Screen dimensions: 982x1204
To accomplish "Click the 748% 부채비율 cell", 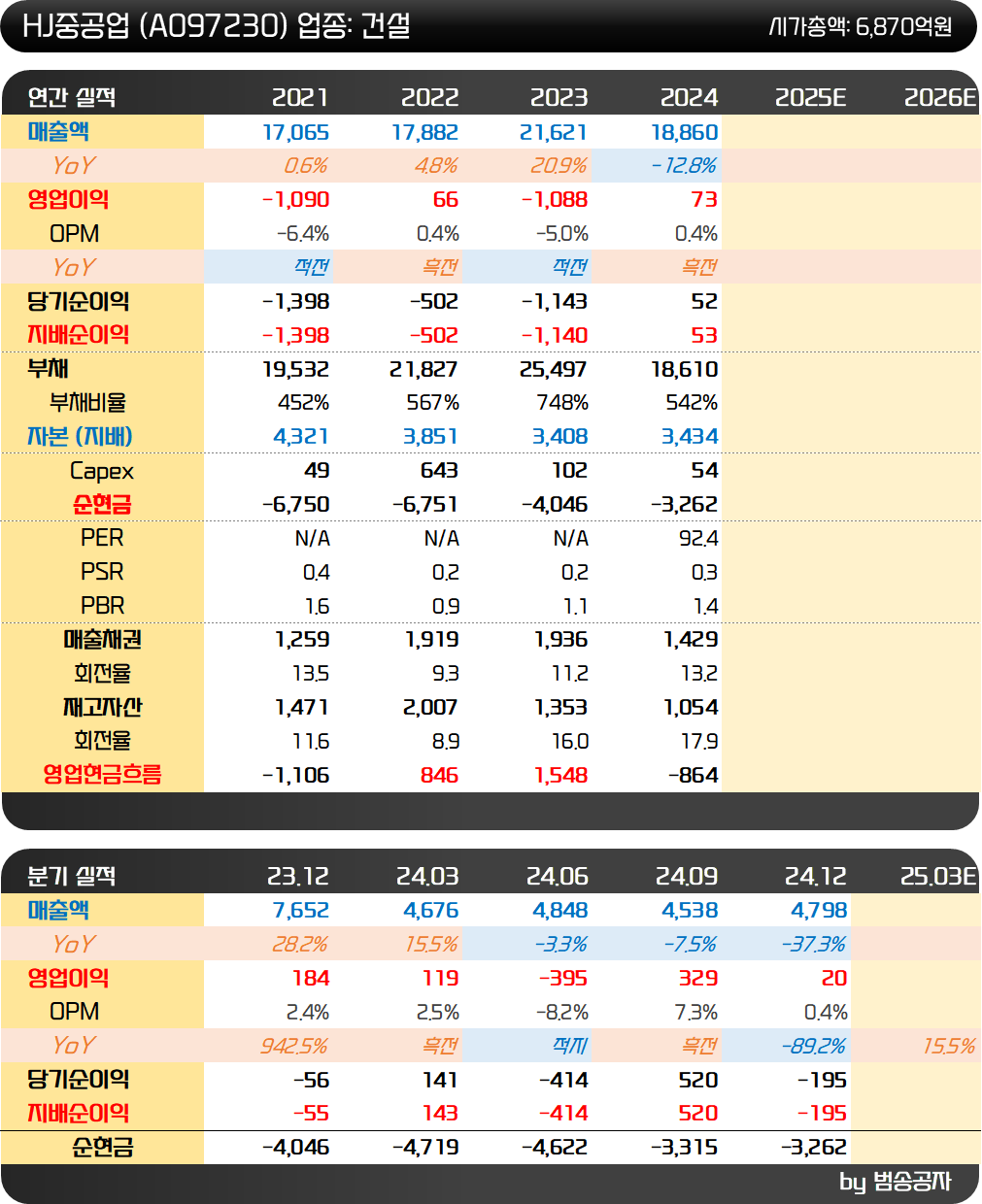I will click(562, 403).
